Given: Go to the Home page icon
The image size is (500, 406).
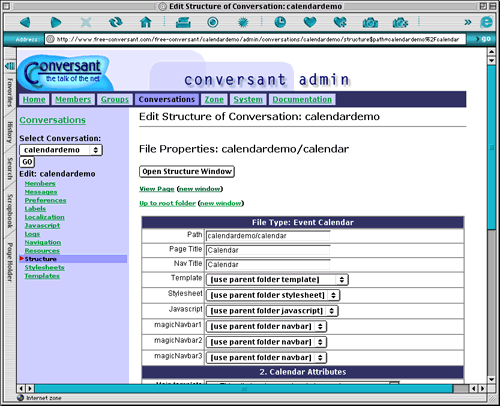Looking at the screenshot, I should [x=146, y=22].
